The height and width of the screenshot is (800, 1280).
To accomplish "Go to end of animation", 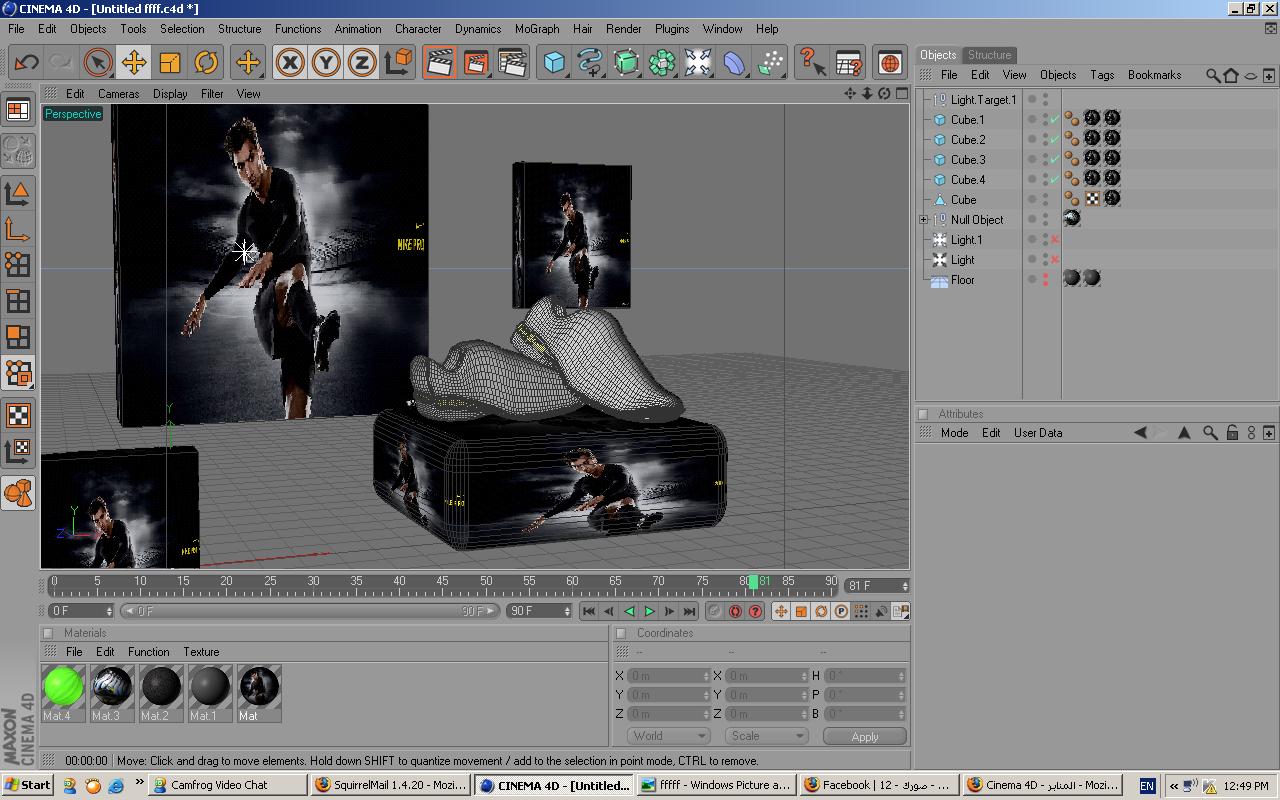I will click(x=689, y=611).
